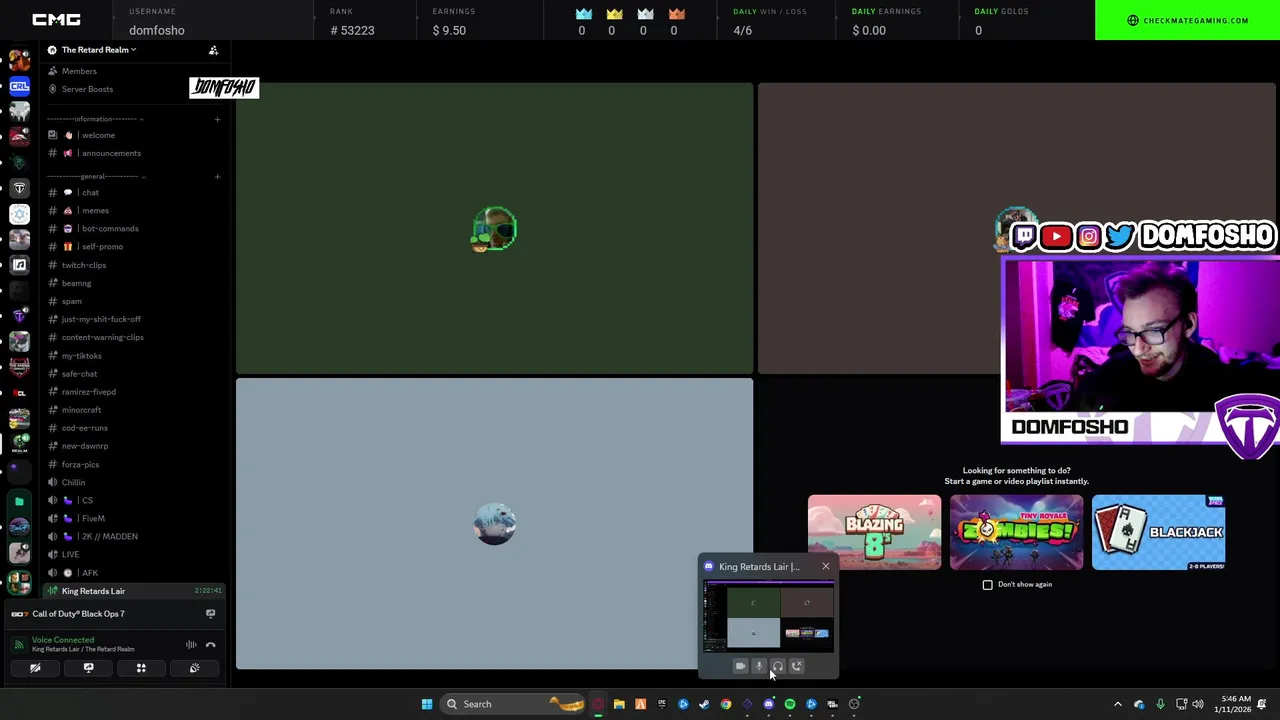Join the LIVE voice channel
The width and height of the screenshot is (1280, 720).
click(70, 554)
